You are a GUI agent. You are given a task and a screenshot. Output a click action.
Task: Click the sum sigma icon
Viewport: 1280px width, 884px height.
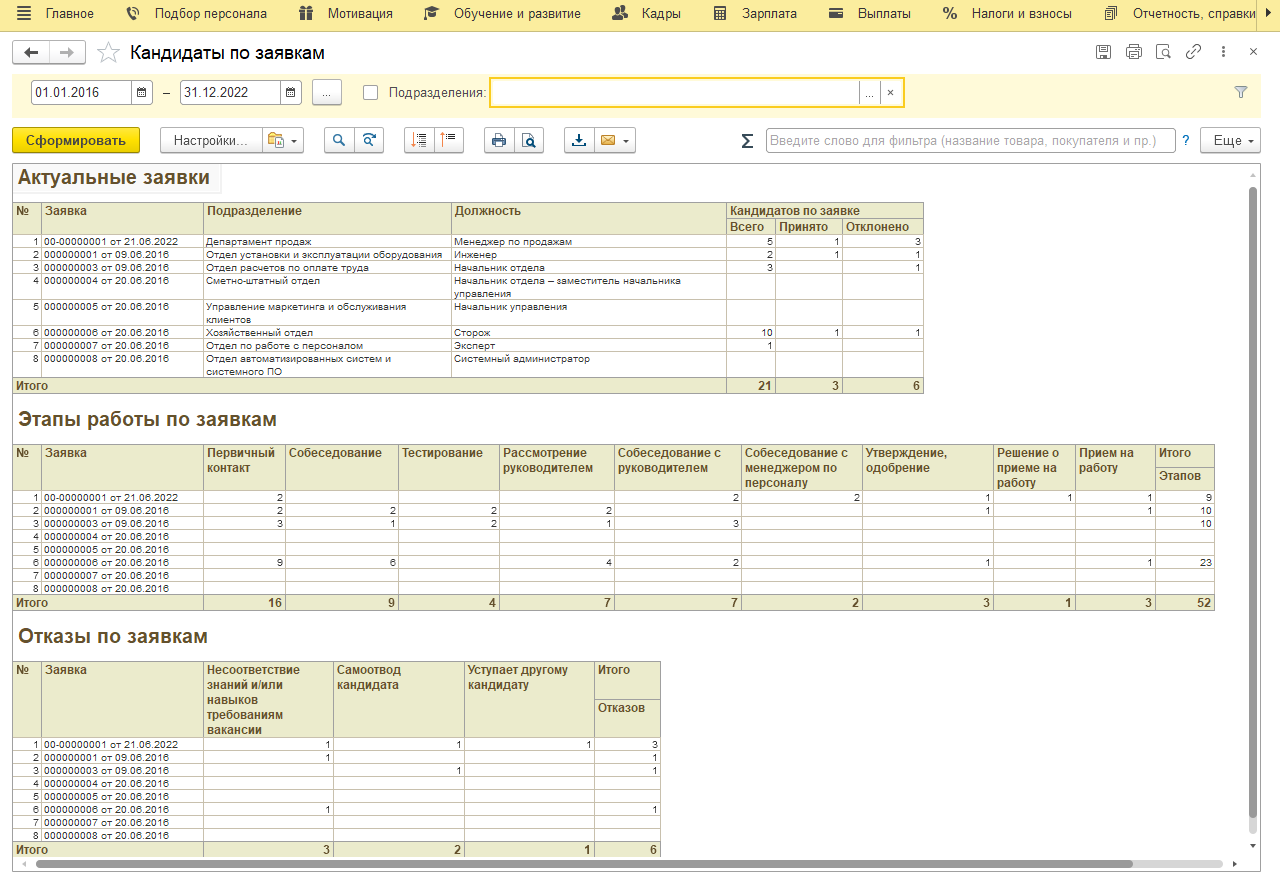pos(747,141)
